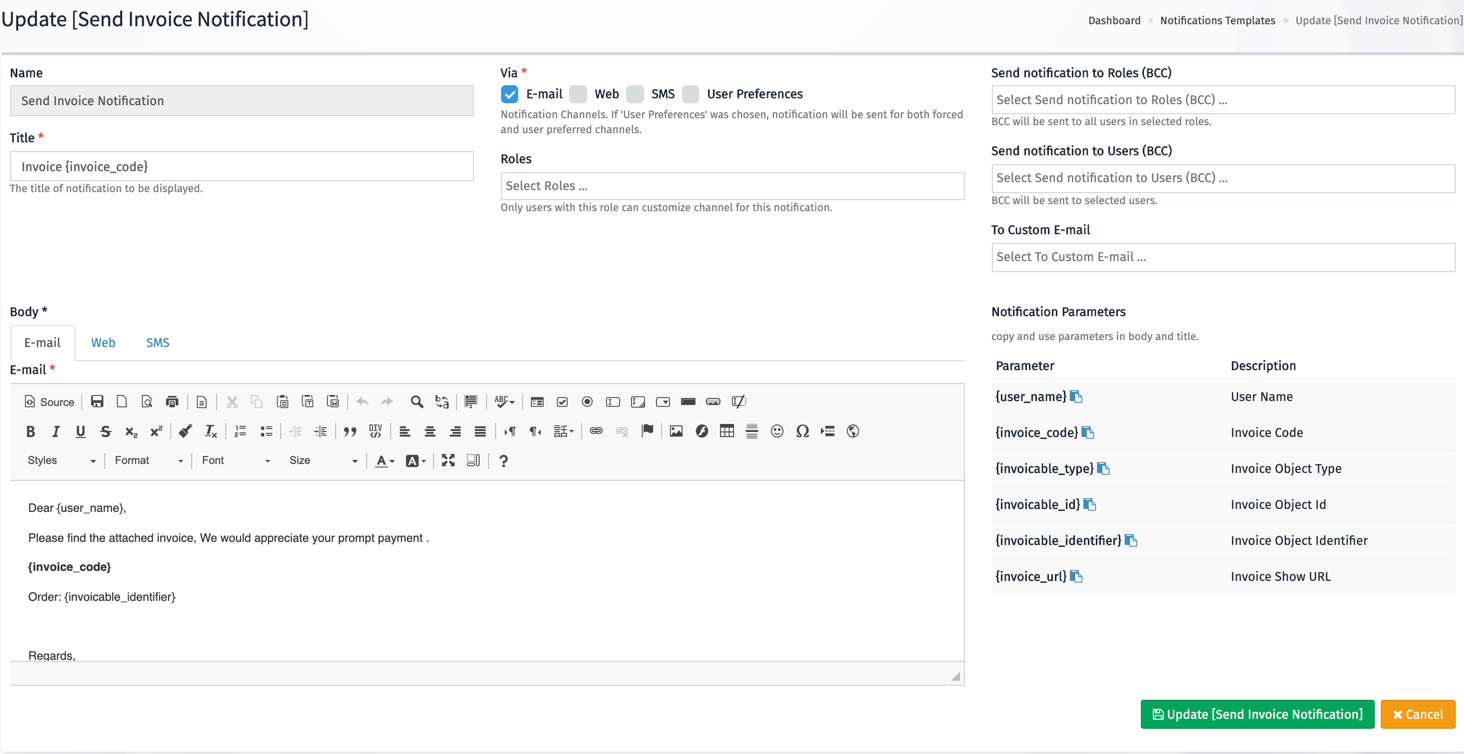Toggle bold formatting
This screenshot has height=754, width=1464.
30,432
